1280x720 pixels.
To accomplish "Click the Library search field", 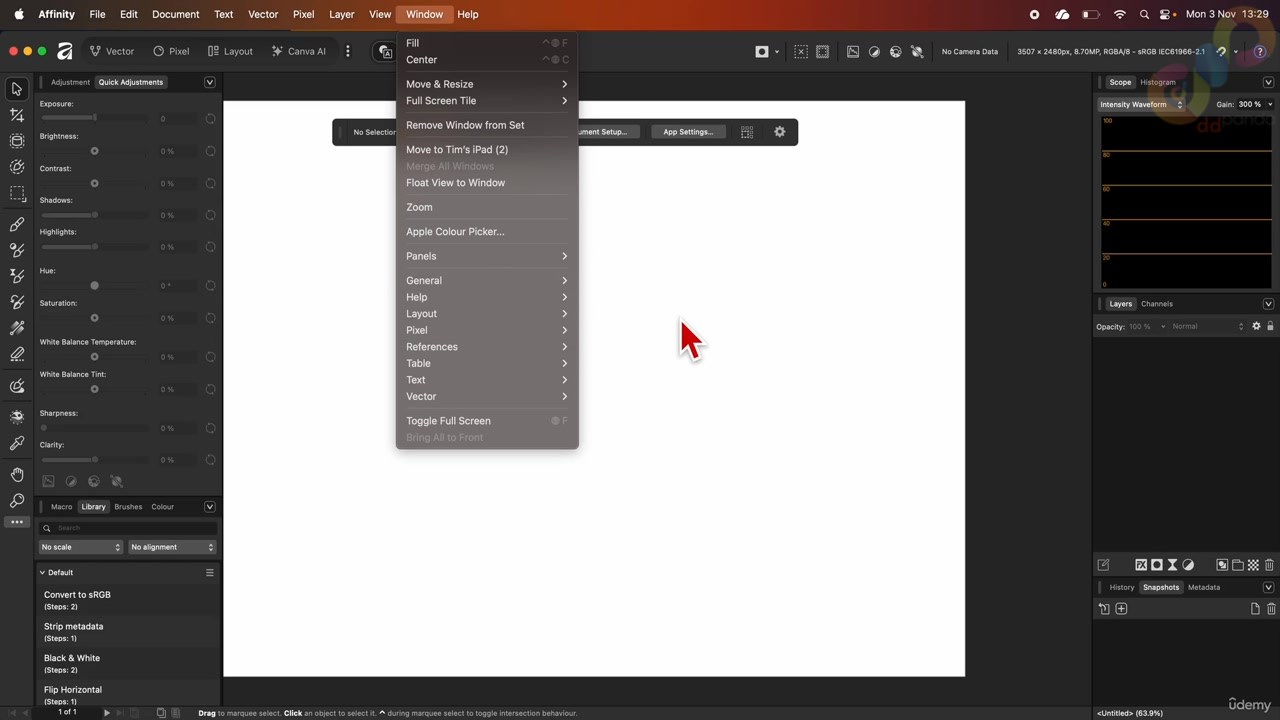I will (128, 528).
